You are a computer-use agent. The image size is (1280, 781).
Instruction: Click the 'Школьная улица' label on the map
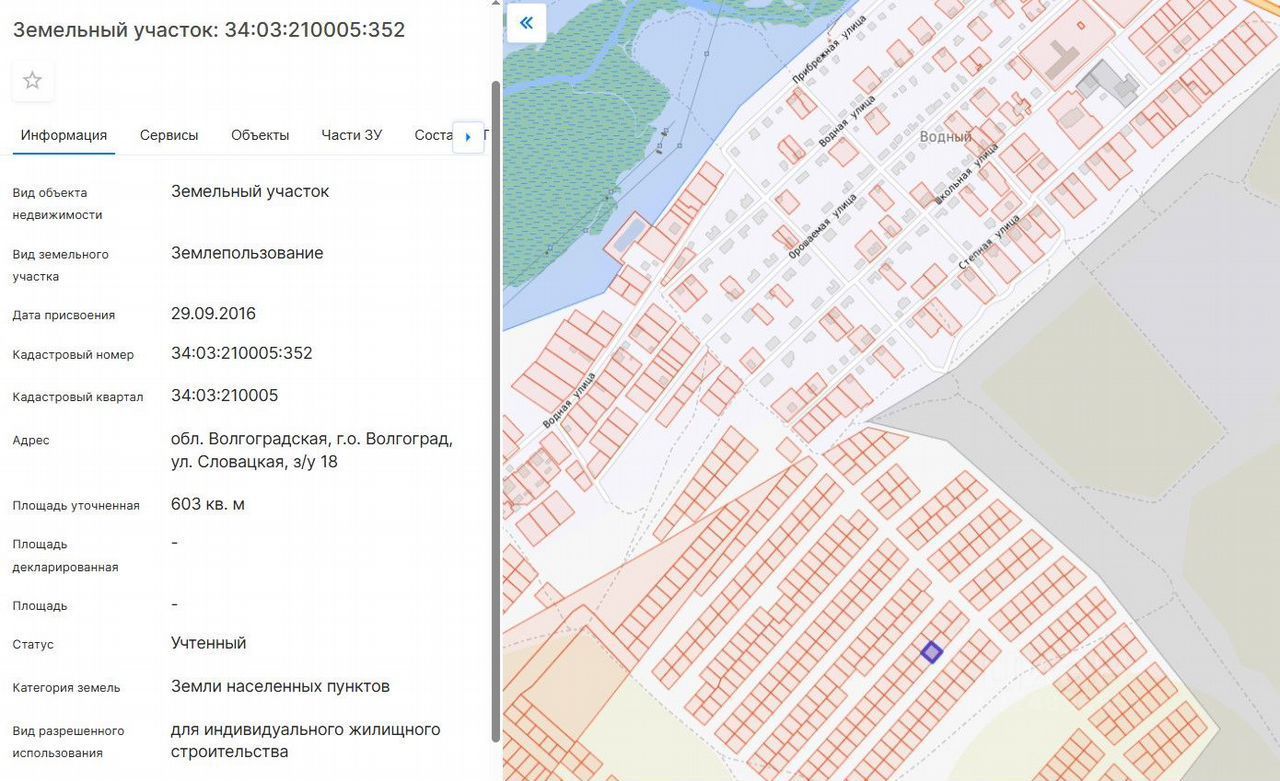click(x=966, y=174)
